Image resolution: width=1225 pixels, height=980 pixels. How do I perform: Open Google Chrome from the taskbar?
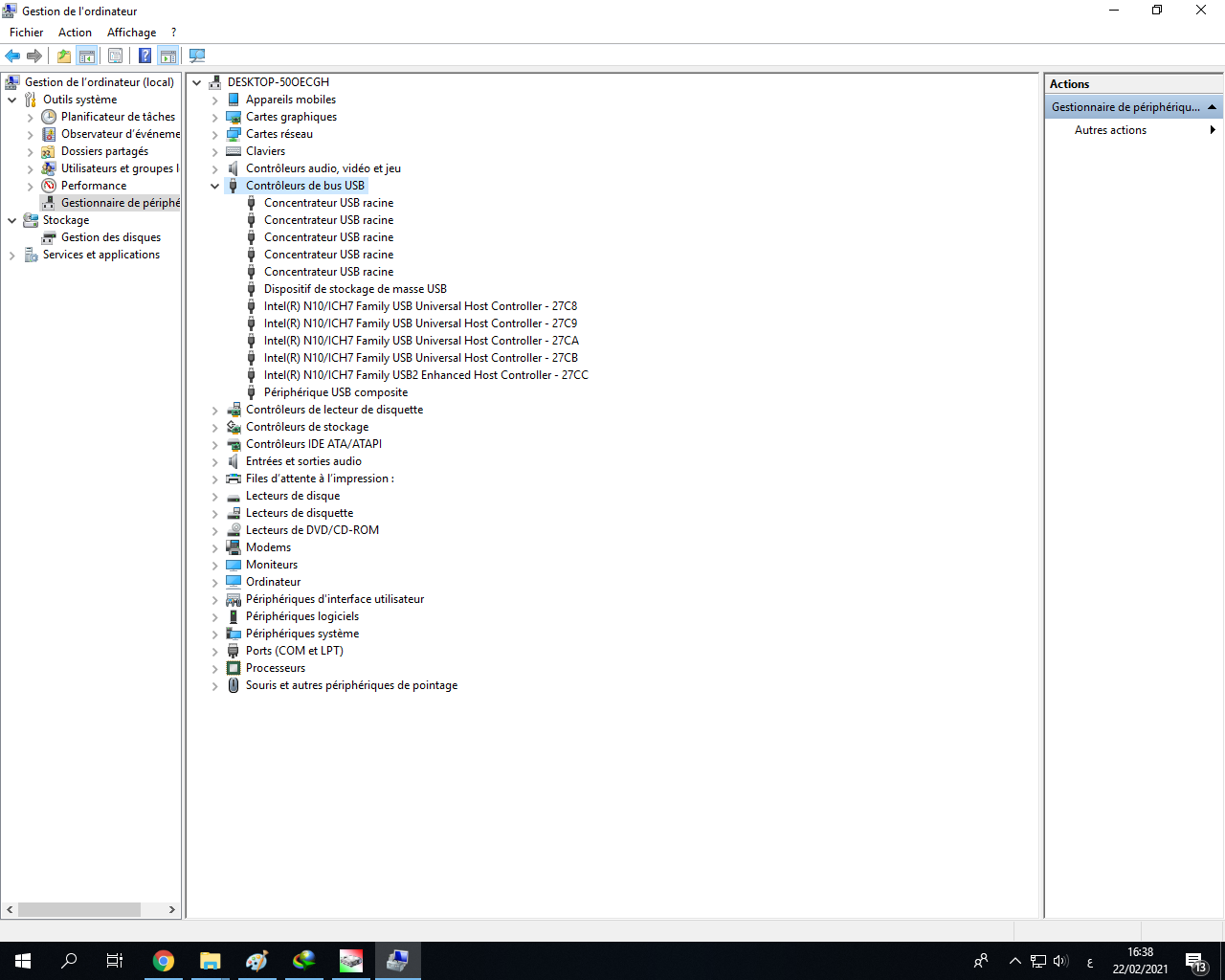pos(164,961)
